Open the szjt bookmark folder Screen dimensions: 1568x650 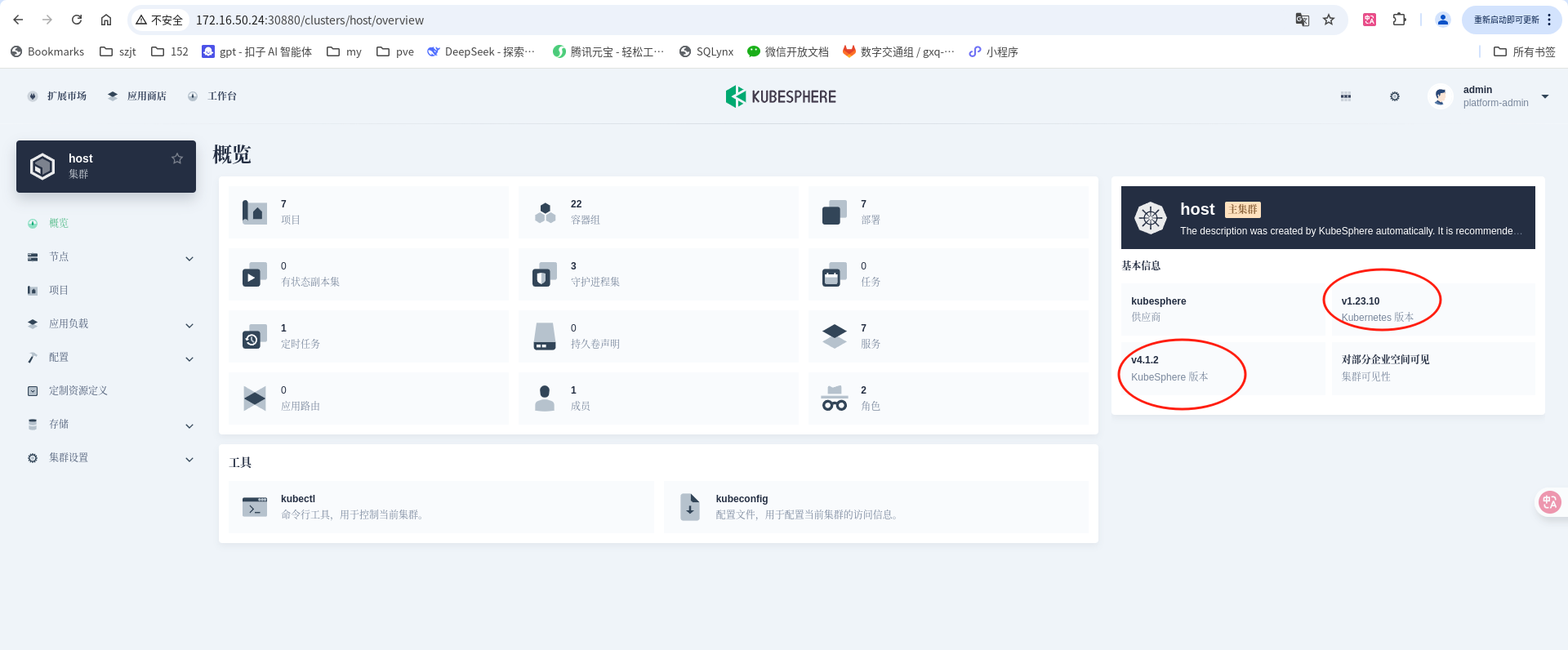click(118, 51)
